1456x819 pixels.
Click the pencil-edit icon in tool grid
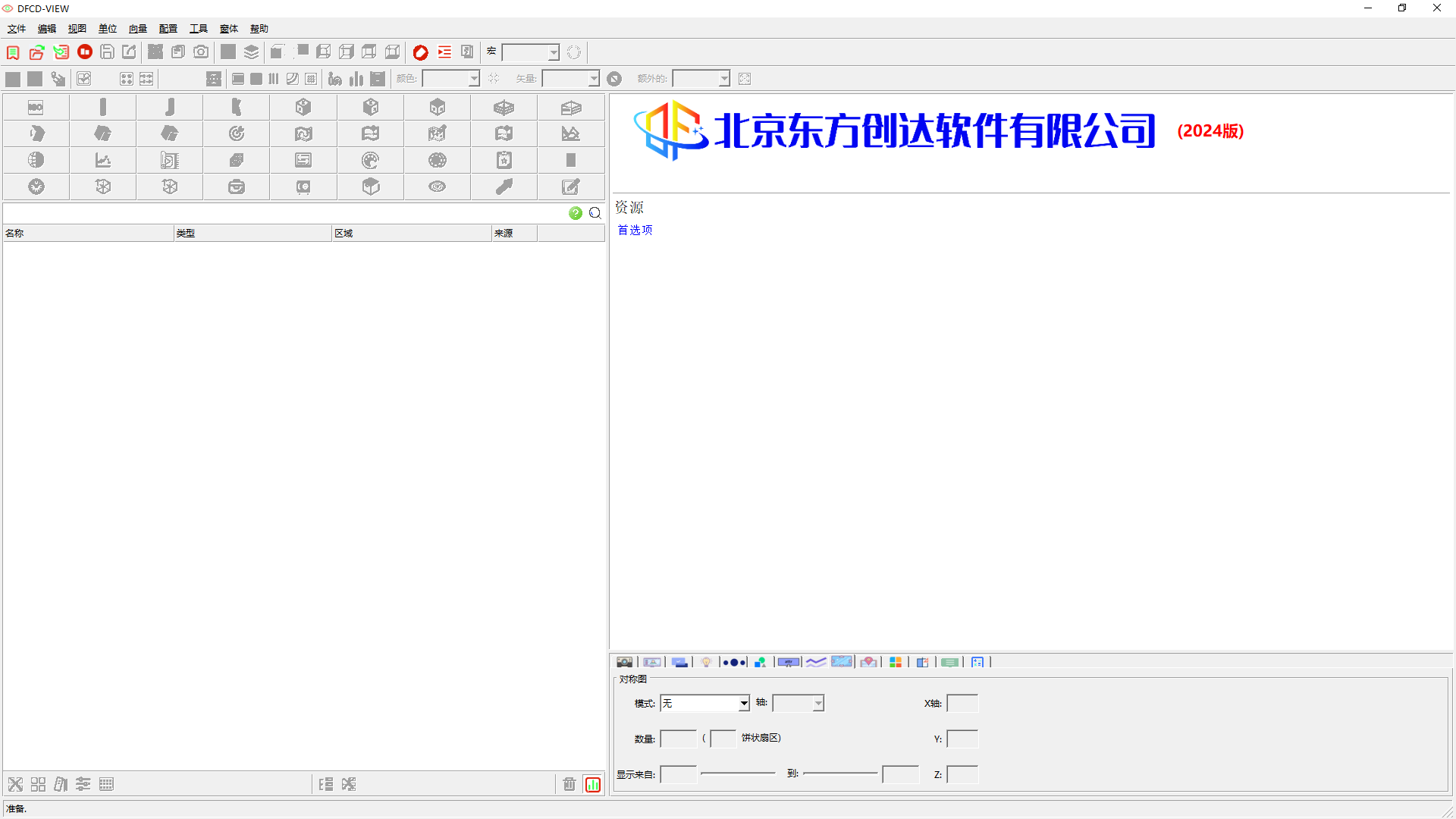(571, 187)
